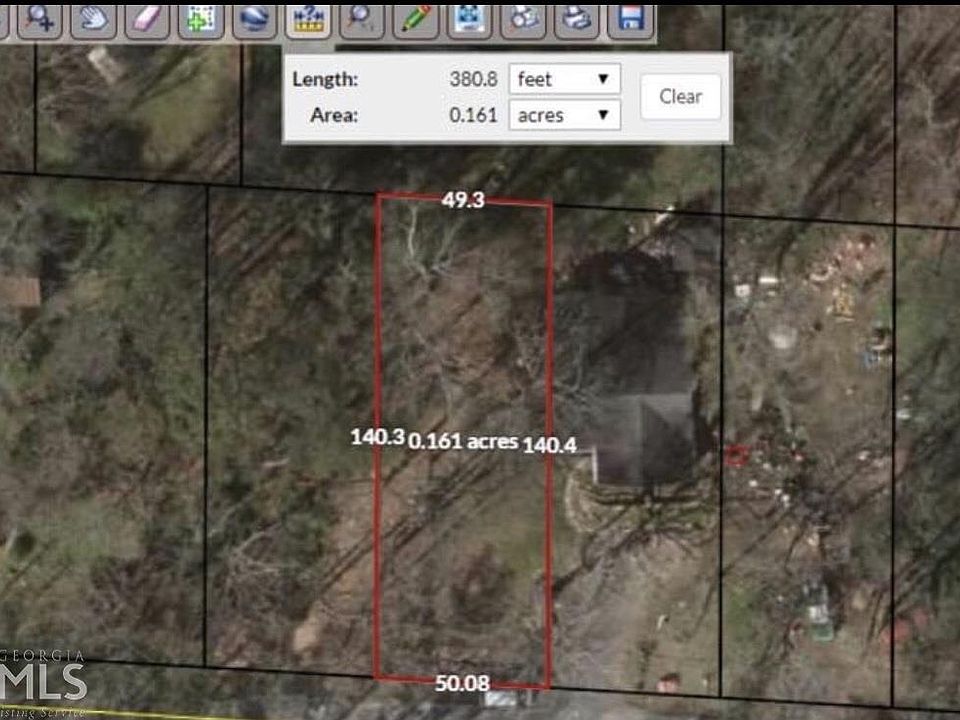
Task: Click the small red marker right of house
Action: (x=736, y=456)
